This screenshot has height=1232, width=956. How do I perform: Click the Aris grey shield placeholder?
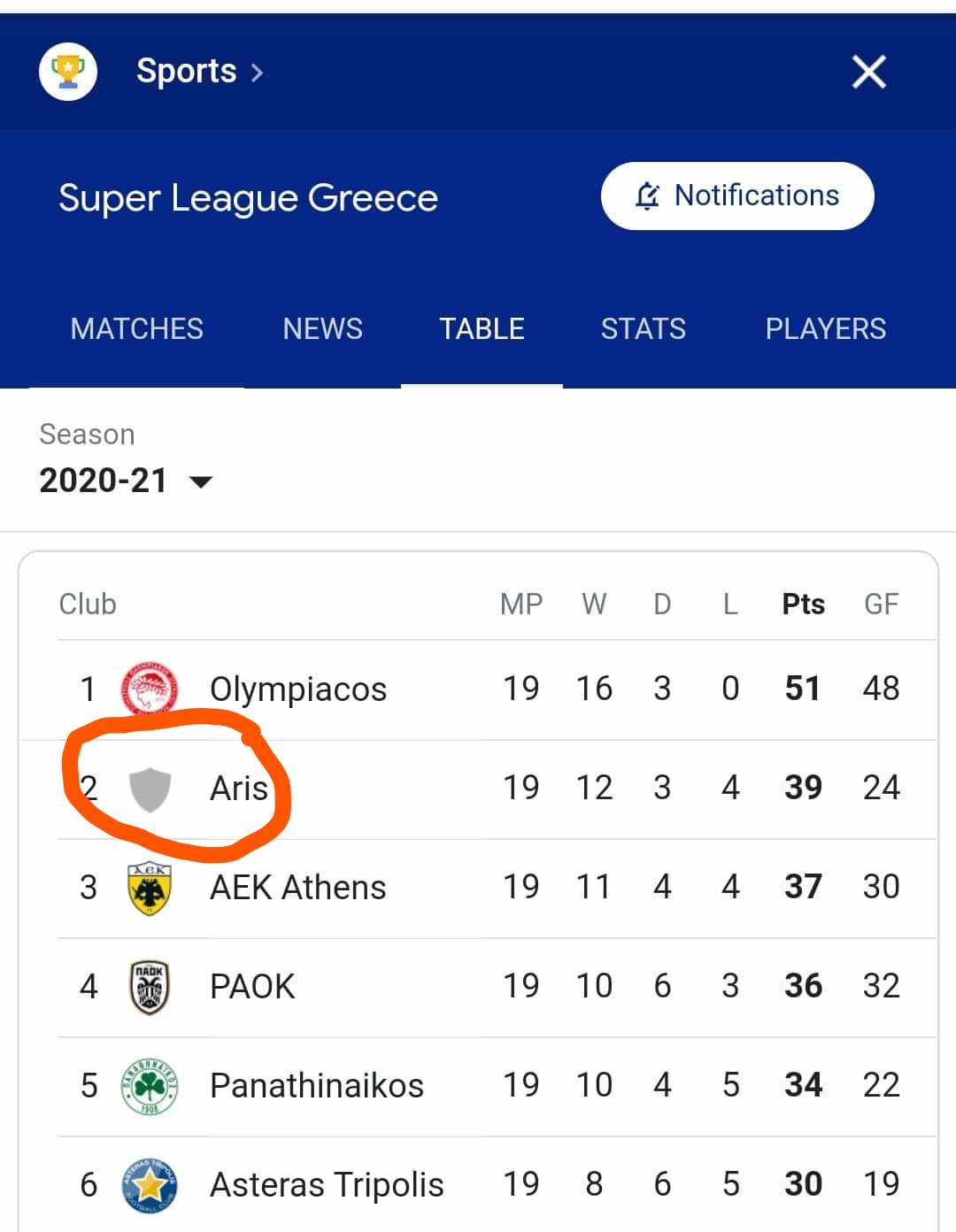[150, 789]
